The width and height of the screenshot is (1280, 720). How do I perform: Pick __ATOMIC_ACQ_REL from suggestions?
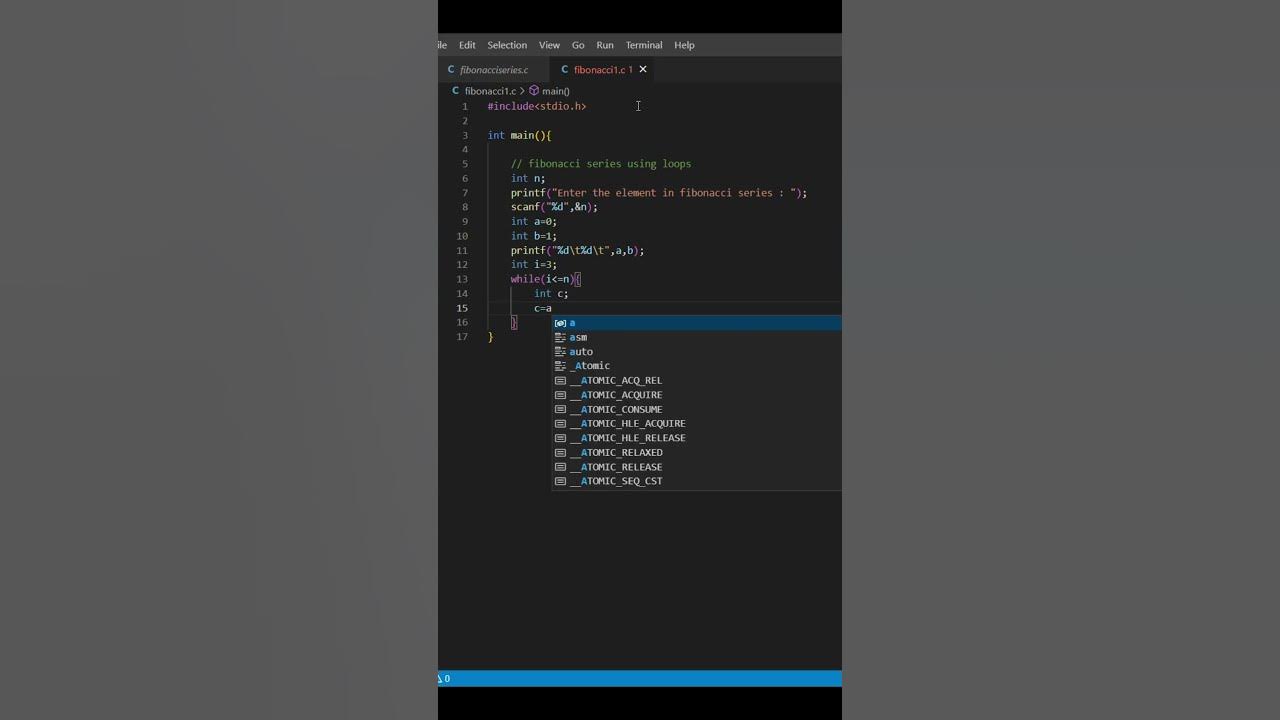point(697,380)
